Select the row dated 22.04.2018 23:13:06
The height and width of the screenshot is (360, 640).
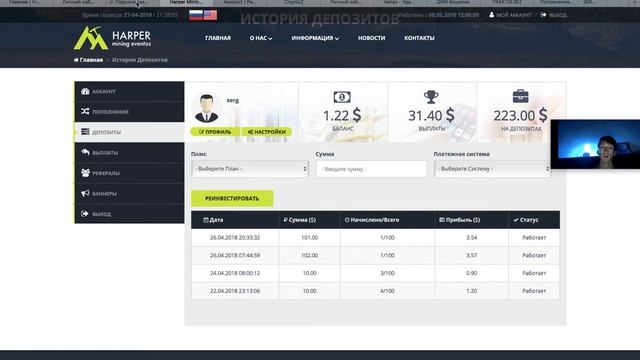pyautogui.click(x=375, y=291)
